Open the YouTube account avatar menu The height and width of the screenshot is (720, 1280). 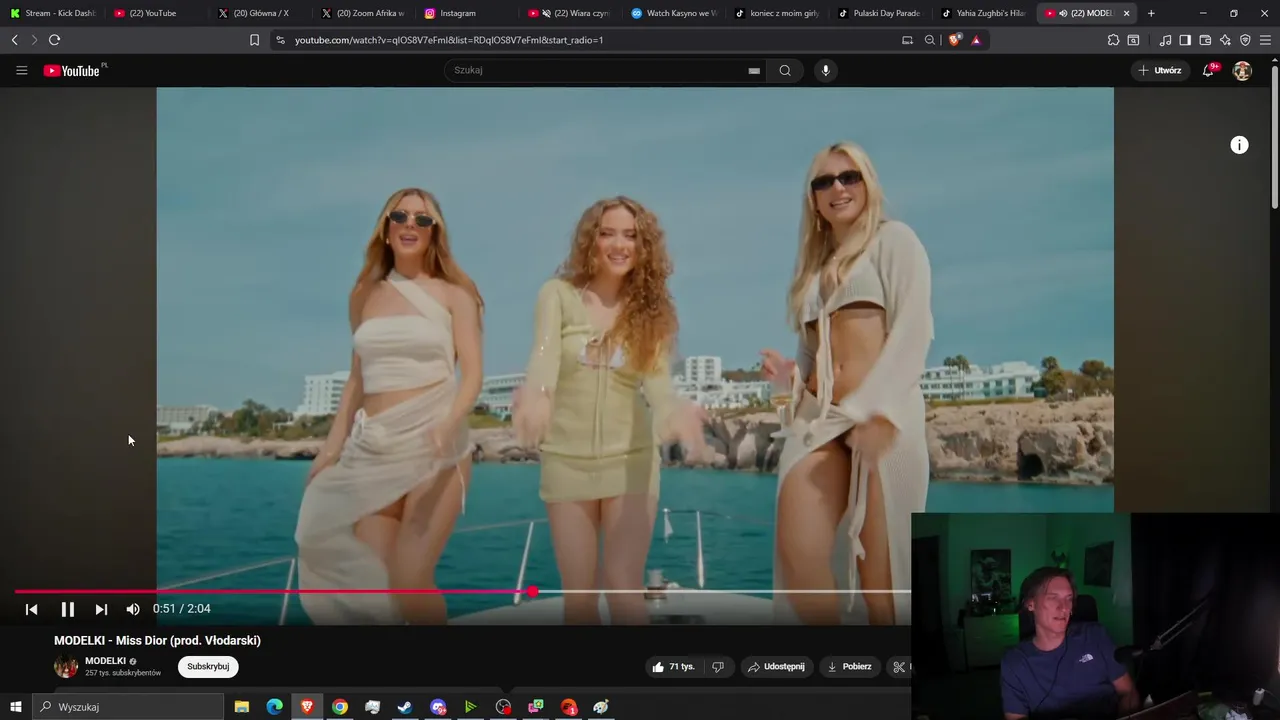(1242, 70)
